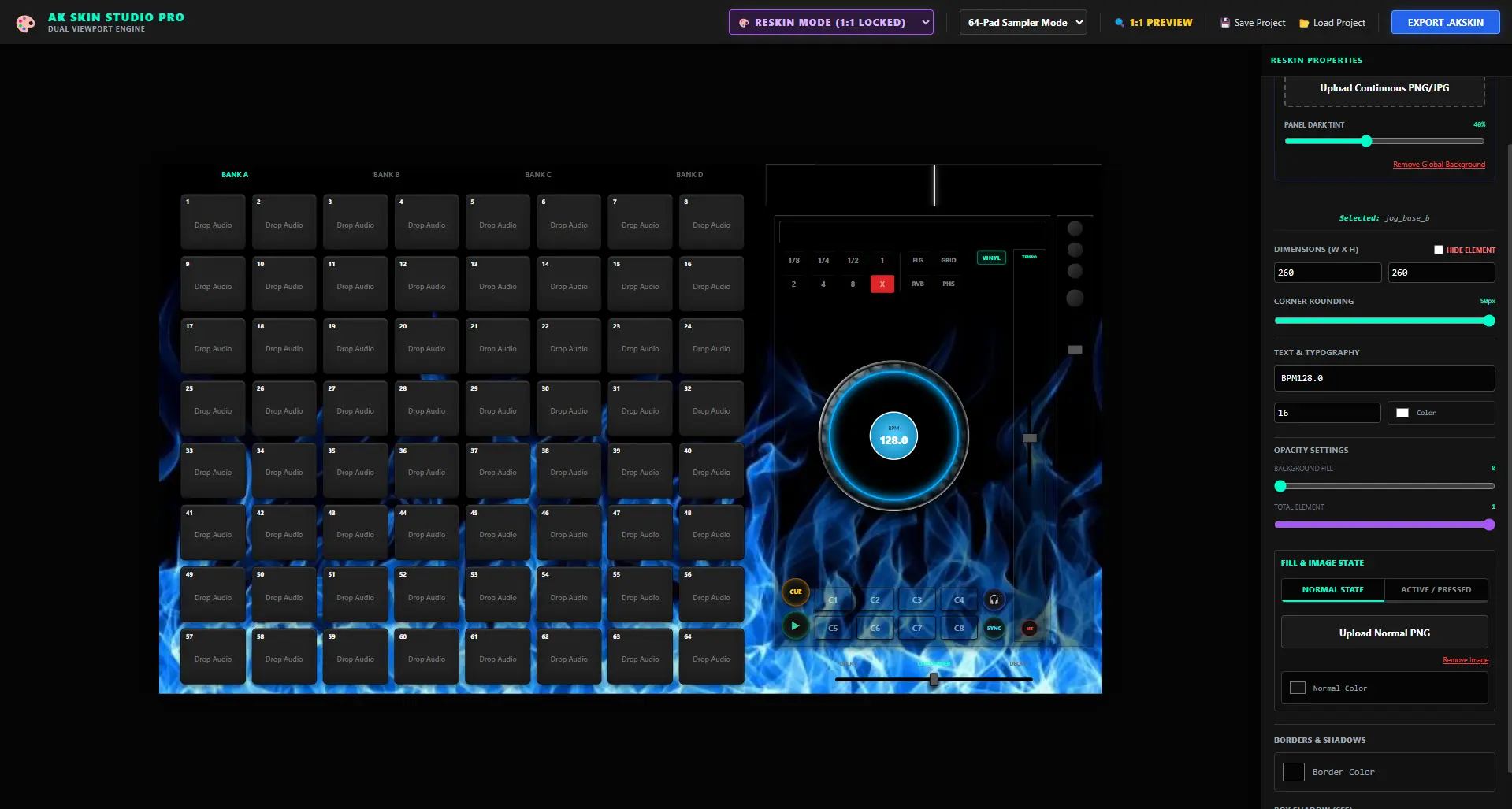Toggle the FLG effect button

tap(918, 260)
